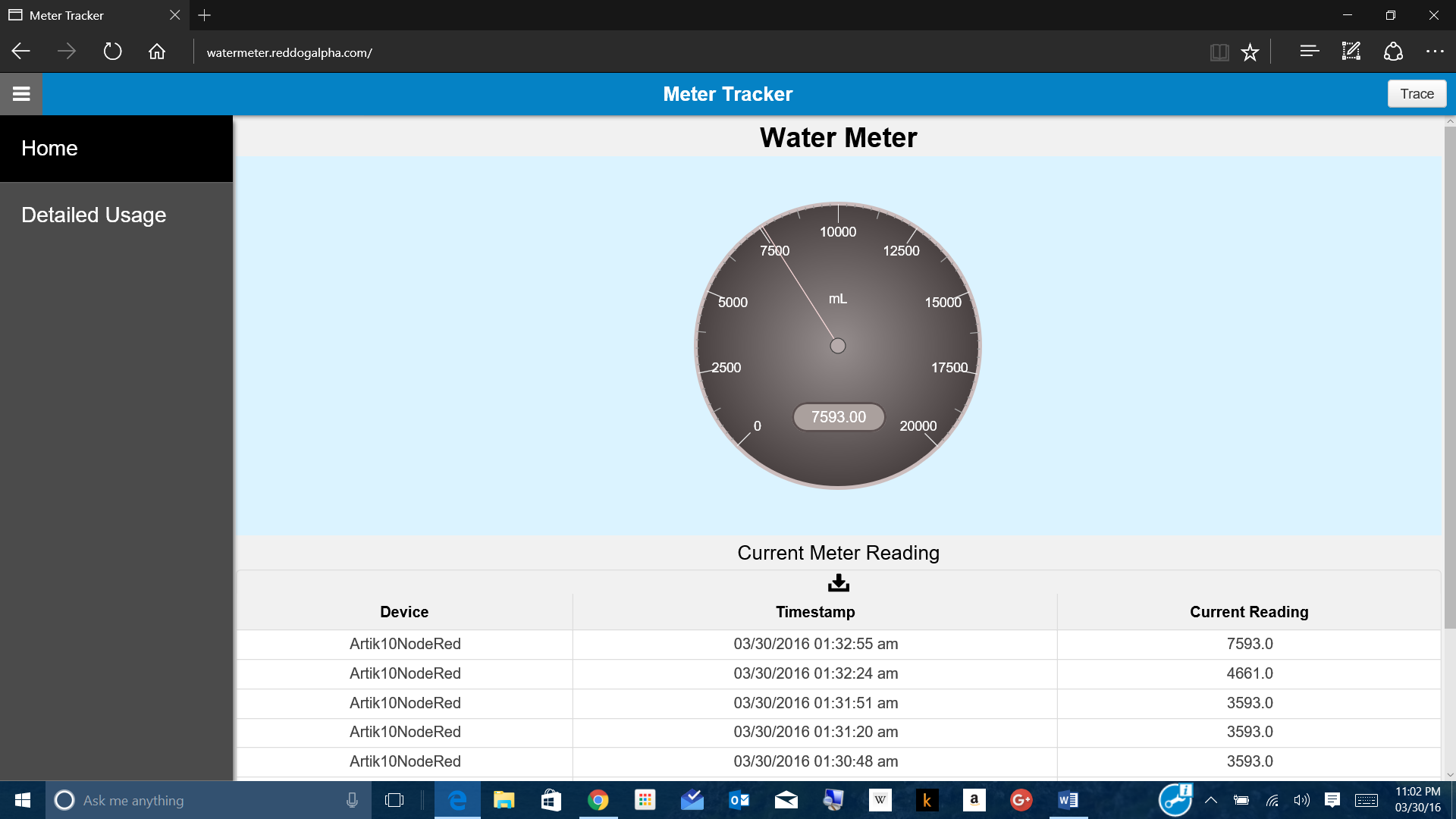Make a web note
Screen dimensions: 1456x819
tap(1351, 52)
